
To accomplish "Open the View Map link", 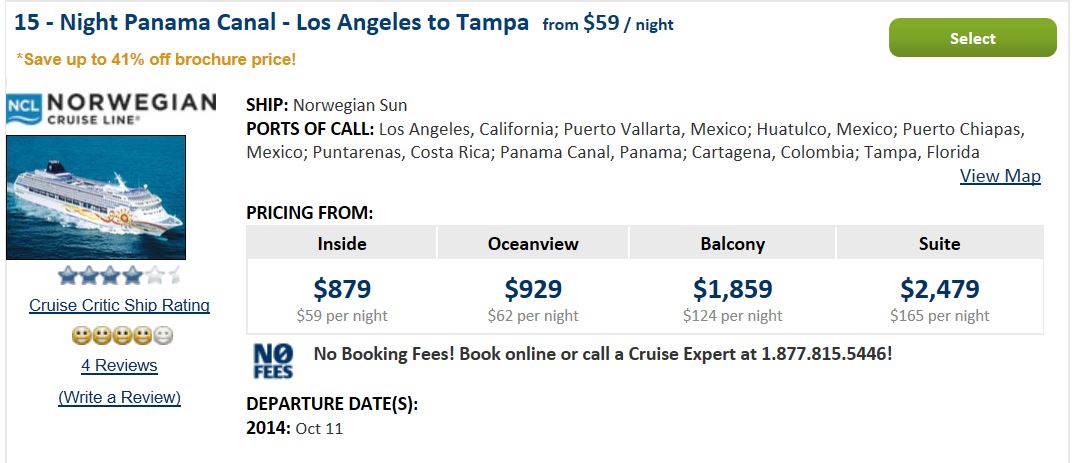I will coord(1000,176).
